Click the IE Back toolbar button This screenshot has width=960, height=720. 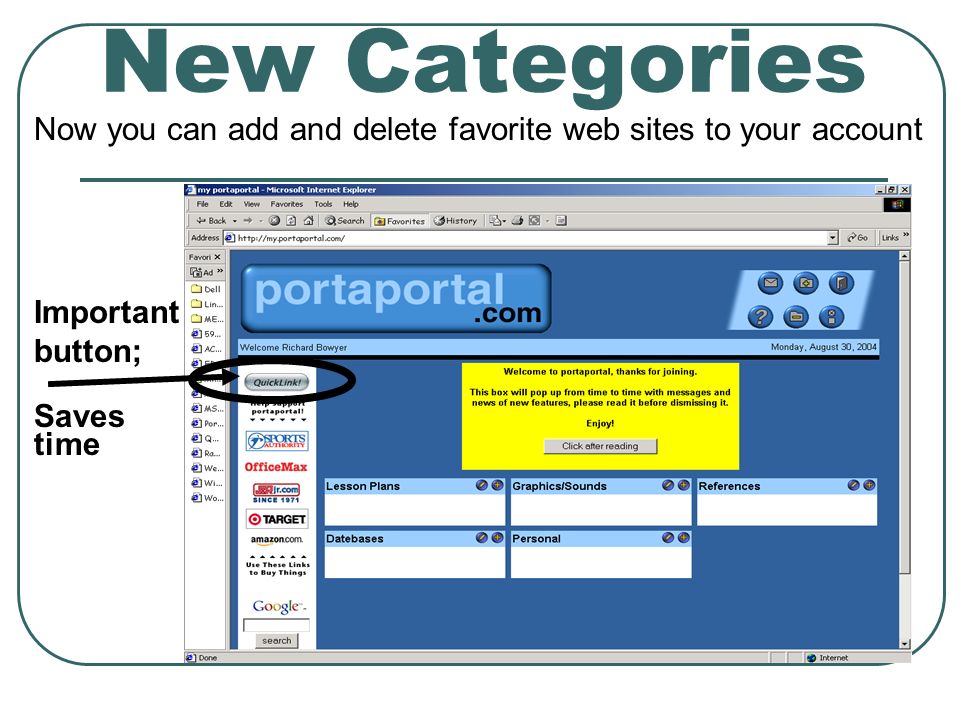coord(211,221)
